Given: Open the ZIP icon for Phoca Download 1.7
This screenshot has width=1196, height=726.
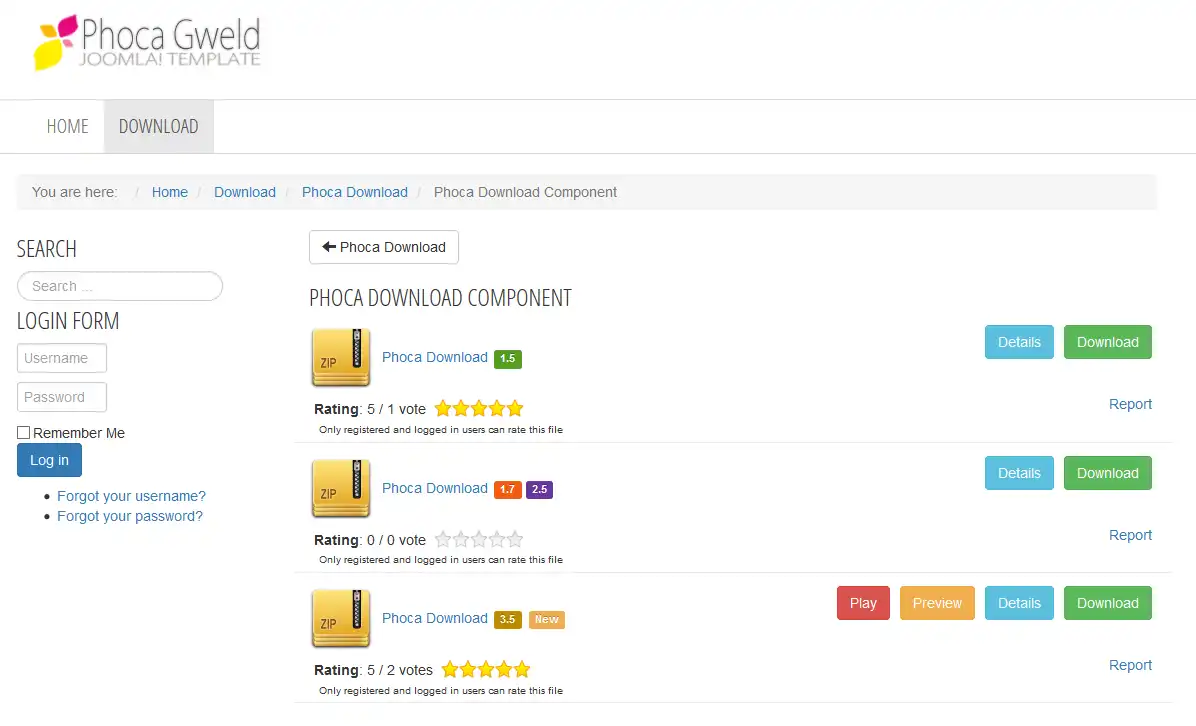Looking at the screenshot, I should pyautogui.click(x=341, y=488).
